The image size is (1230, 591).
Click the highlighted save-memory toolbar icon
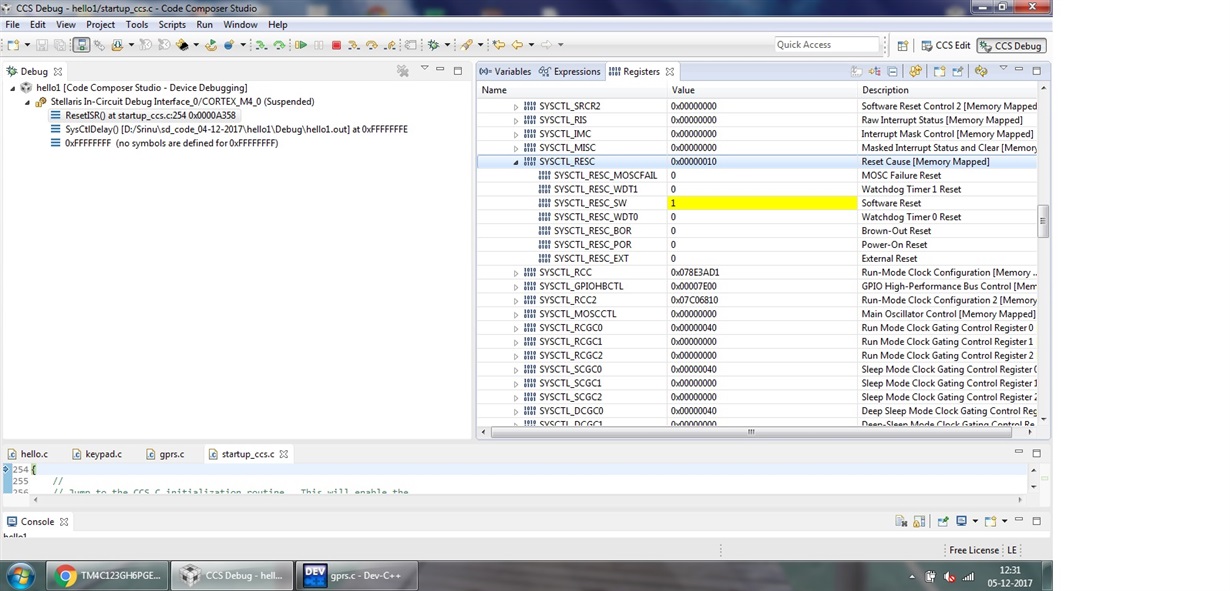tap(81, 45)
